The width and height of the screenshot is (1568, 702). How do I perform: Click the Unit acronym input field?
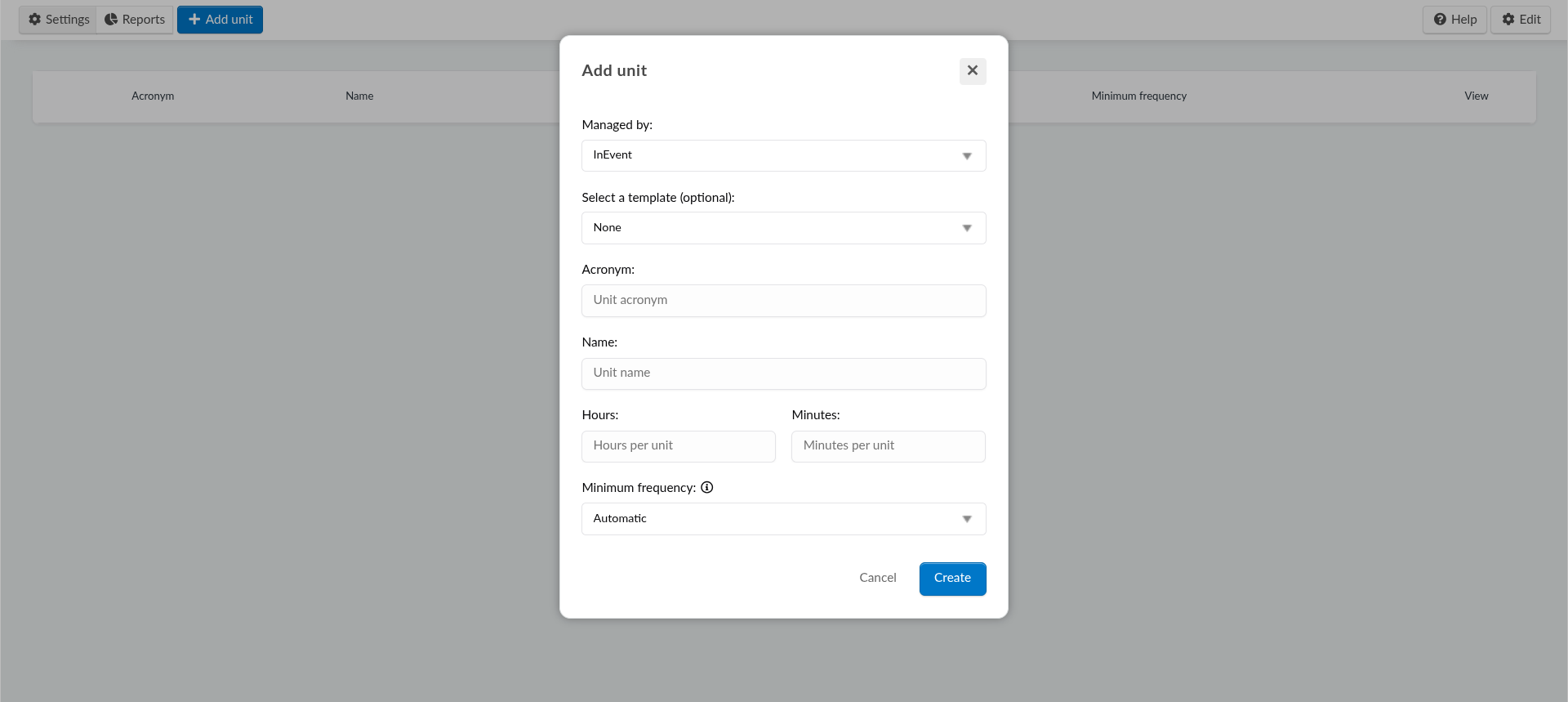(x=783, y=301)
